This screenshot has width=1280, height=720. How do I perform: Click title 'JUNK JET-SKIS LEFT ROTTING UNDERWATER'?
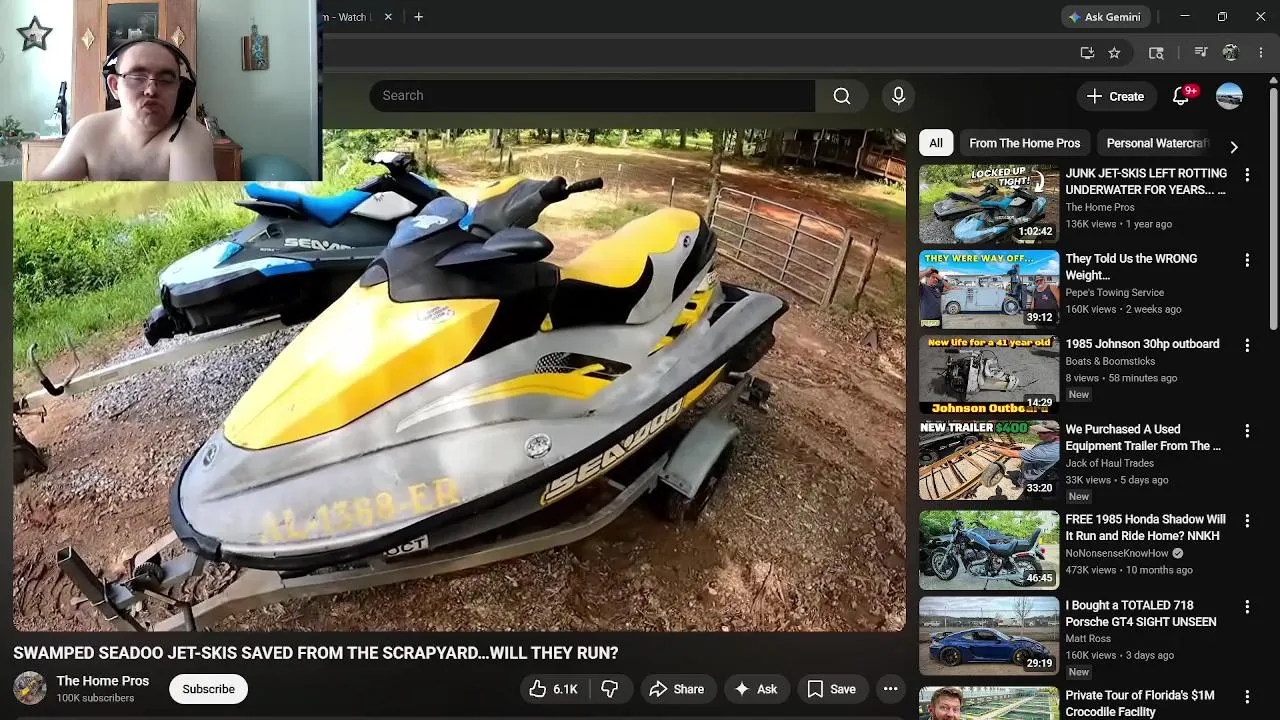tap(1146, 182)
